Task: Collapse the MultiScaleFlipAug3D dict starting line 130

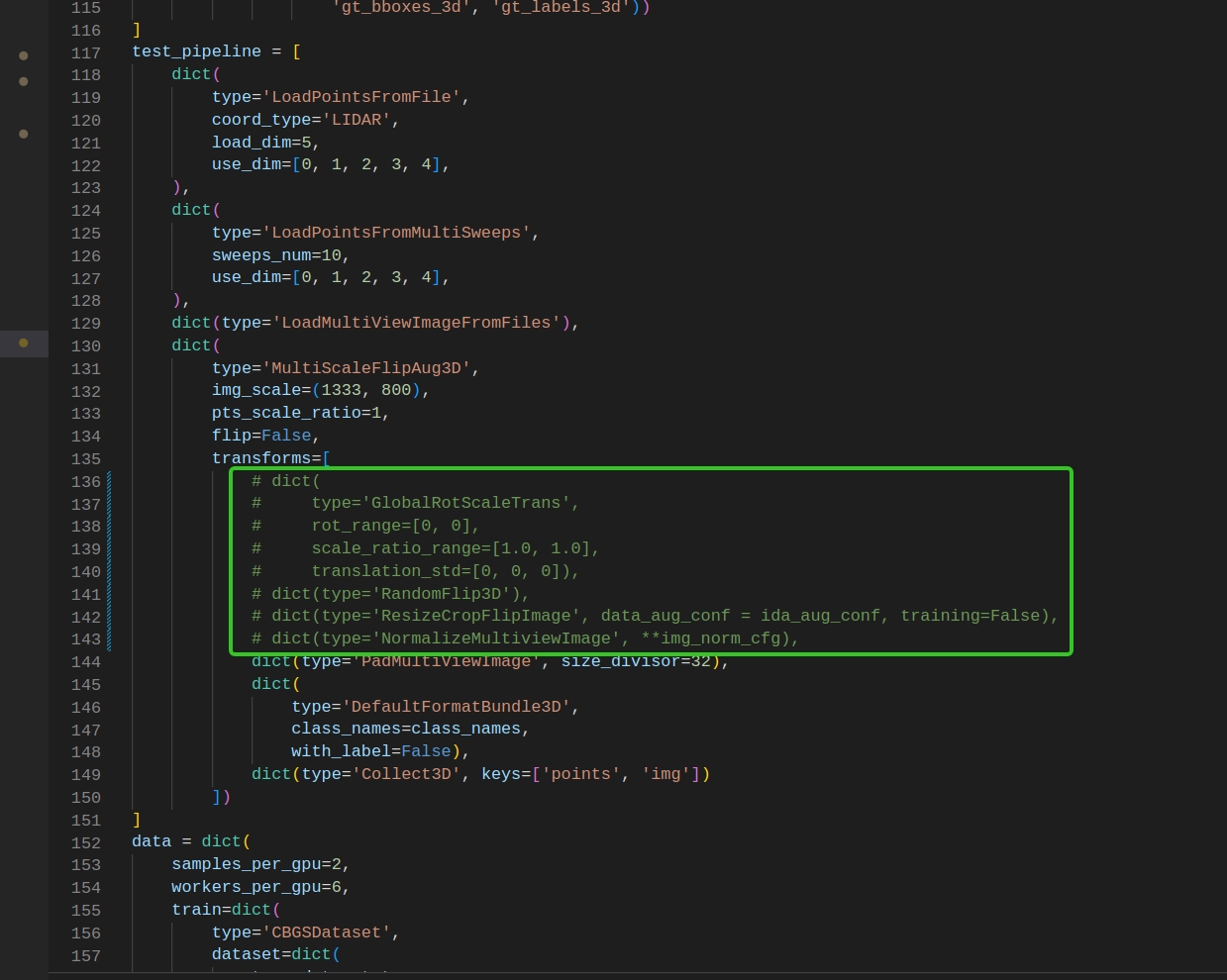Action: tap(121, 345)
